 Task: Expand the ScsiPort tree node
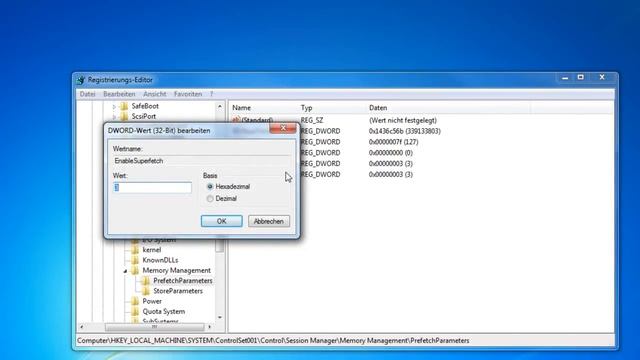click(114, 117)
